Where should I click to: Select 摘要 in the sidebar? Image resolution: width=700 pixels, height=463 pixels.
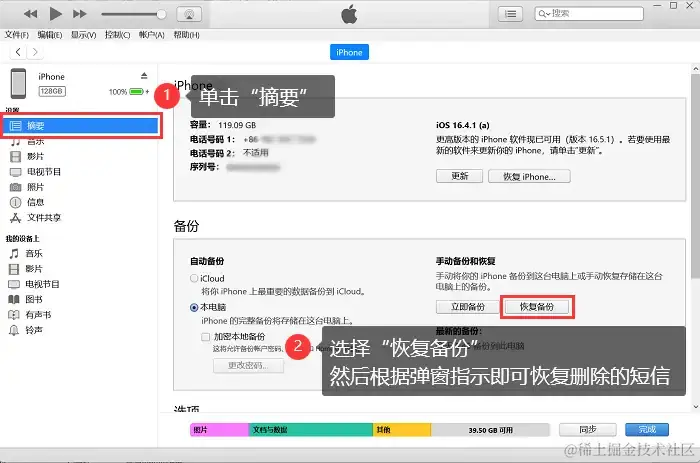click(x=81, y=126)
